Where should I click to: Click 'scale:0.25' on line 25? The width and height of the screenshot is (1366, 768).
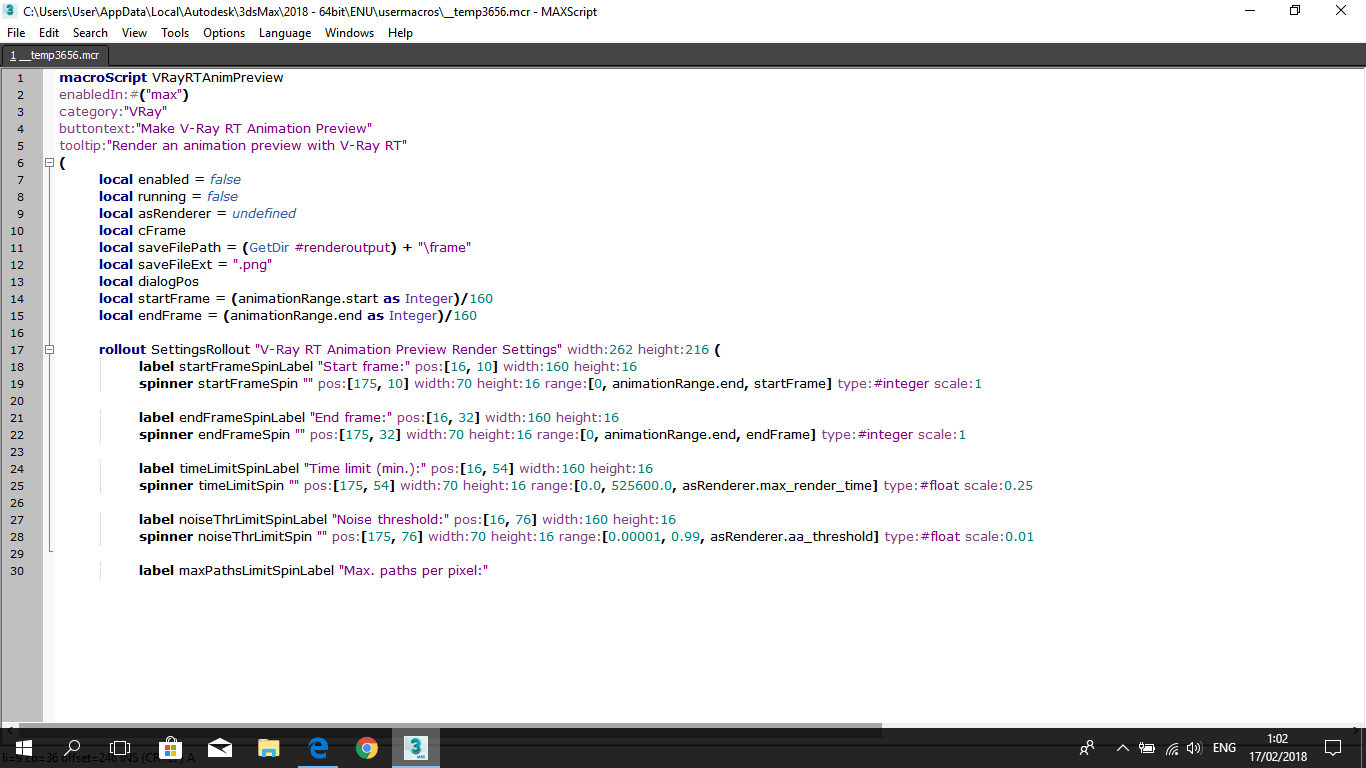coord(998,485)
